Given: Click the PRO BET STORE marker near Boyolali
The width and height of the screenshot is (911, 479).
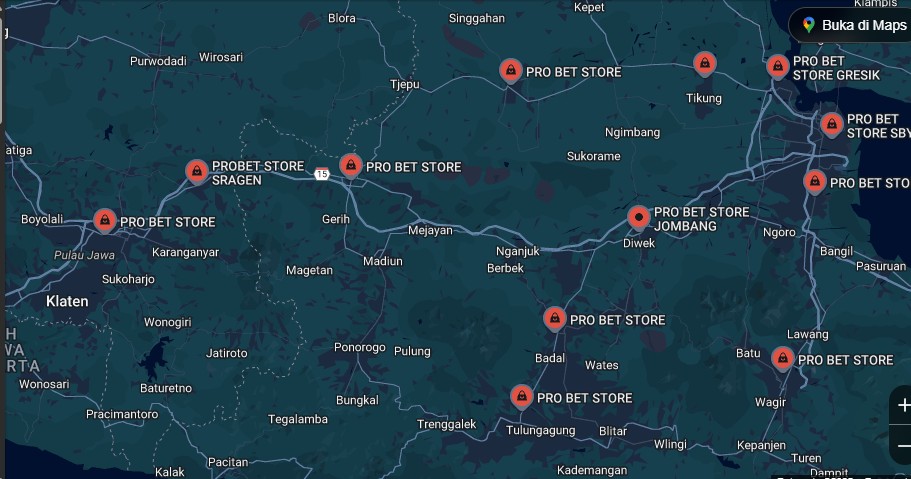Looking at the screenshot, I should (104, 219).
